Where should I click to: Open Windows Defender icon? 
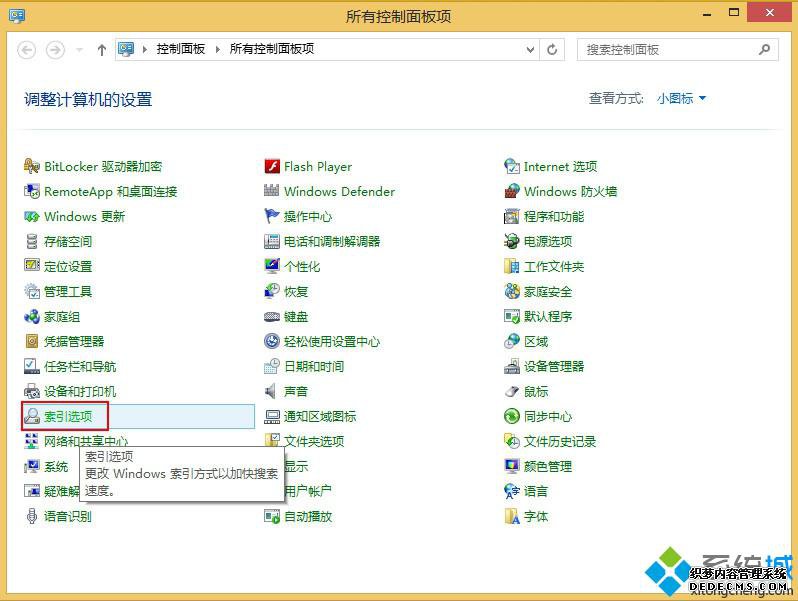(272, 191)
